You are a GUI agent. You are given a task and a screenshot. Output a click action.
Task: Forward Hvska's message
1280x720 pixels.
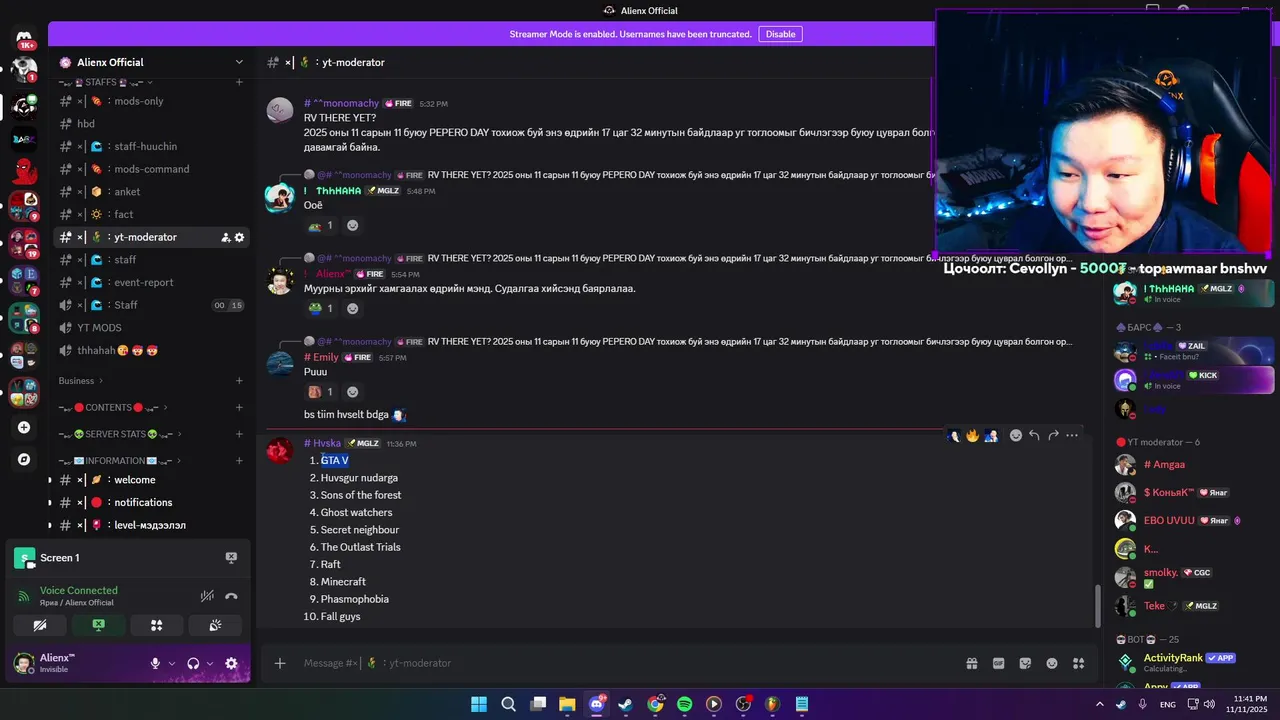[x=1053, y=436]
